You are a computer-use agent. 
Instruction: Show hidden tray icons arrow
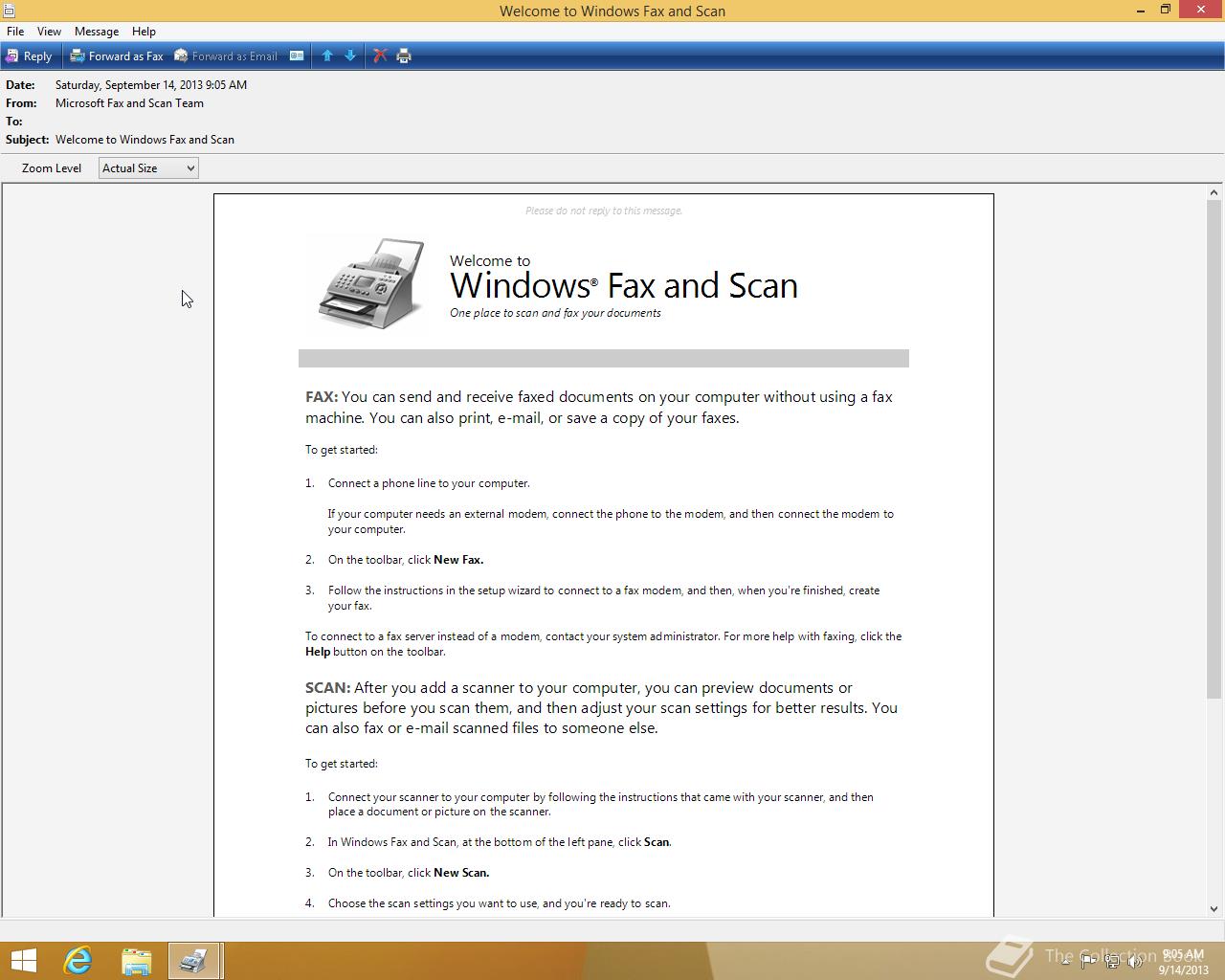click(x=1065, y=962)
